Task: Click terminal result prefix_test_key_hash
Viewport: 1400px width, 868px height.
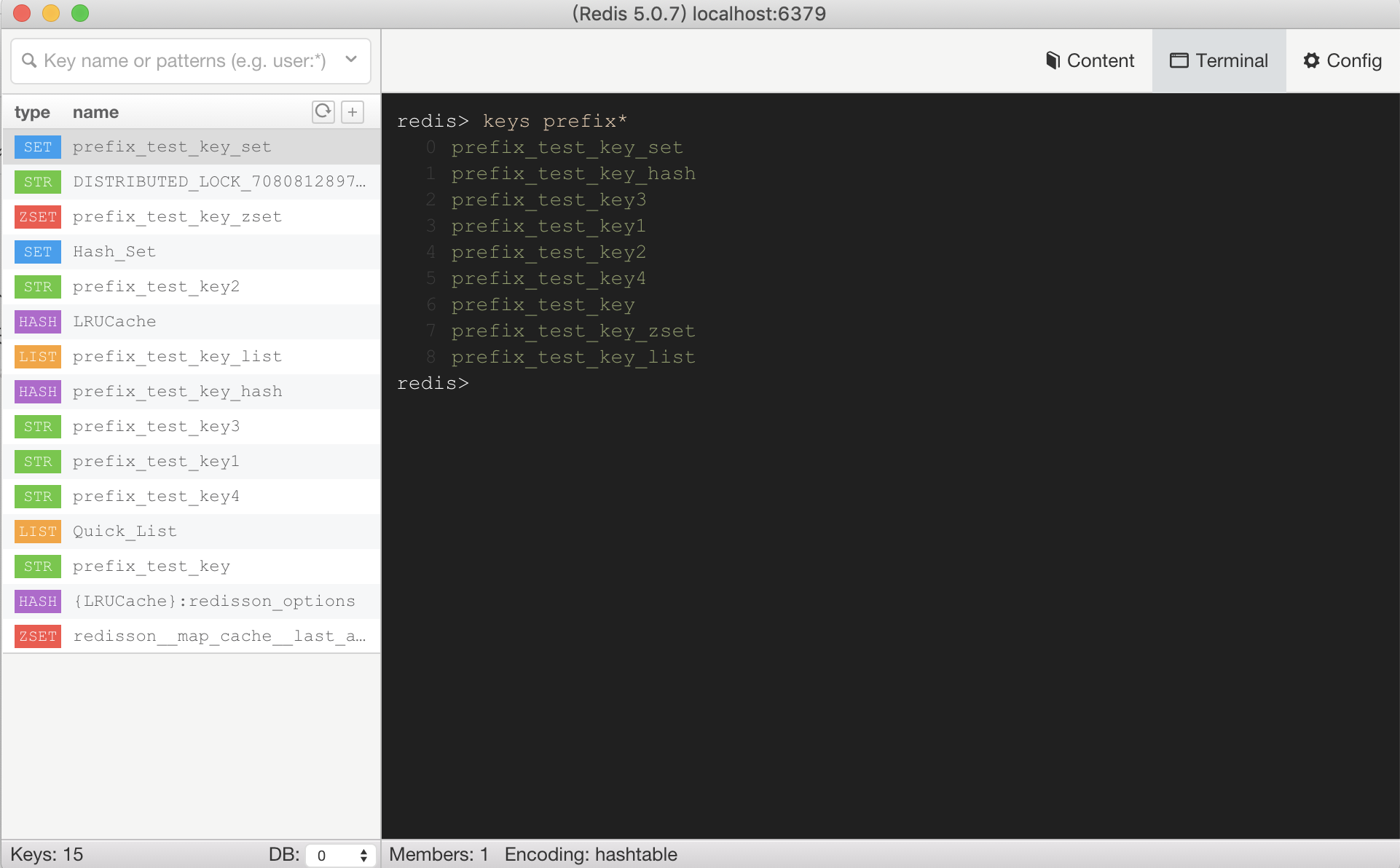Action: pos(573,174)
